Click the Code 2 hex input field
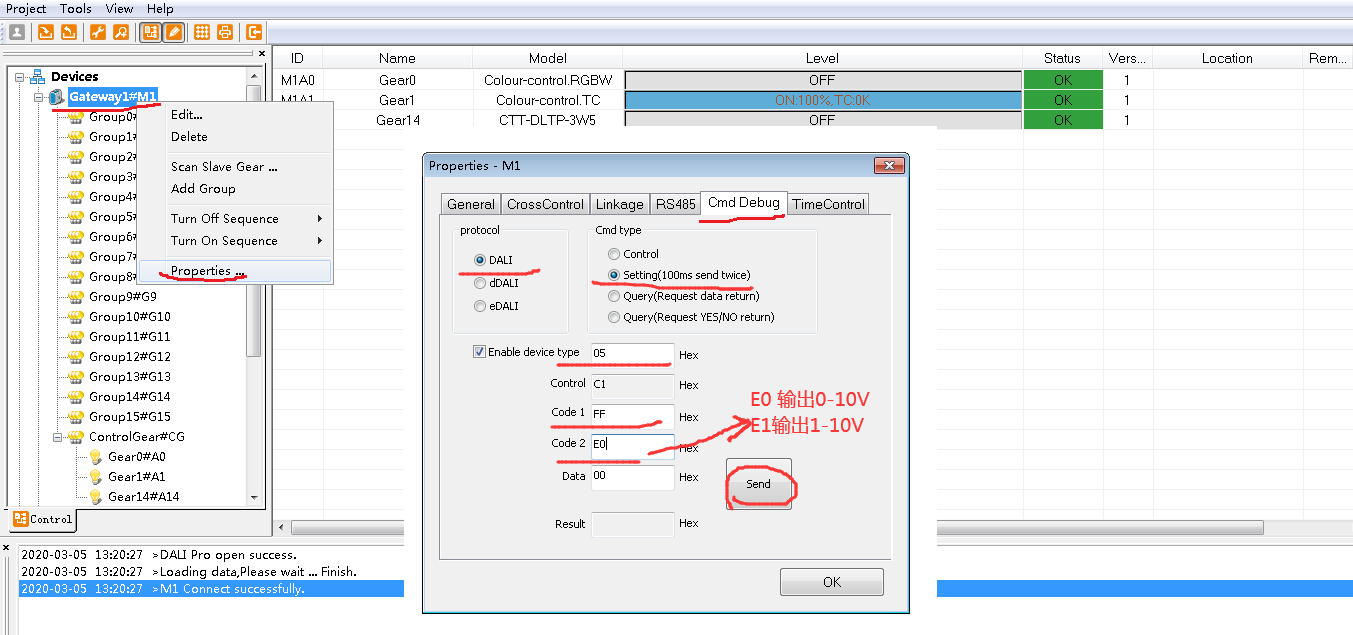Image resolution: width=1353 pixels, height=635 pixels. click(x=632, y=445)
